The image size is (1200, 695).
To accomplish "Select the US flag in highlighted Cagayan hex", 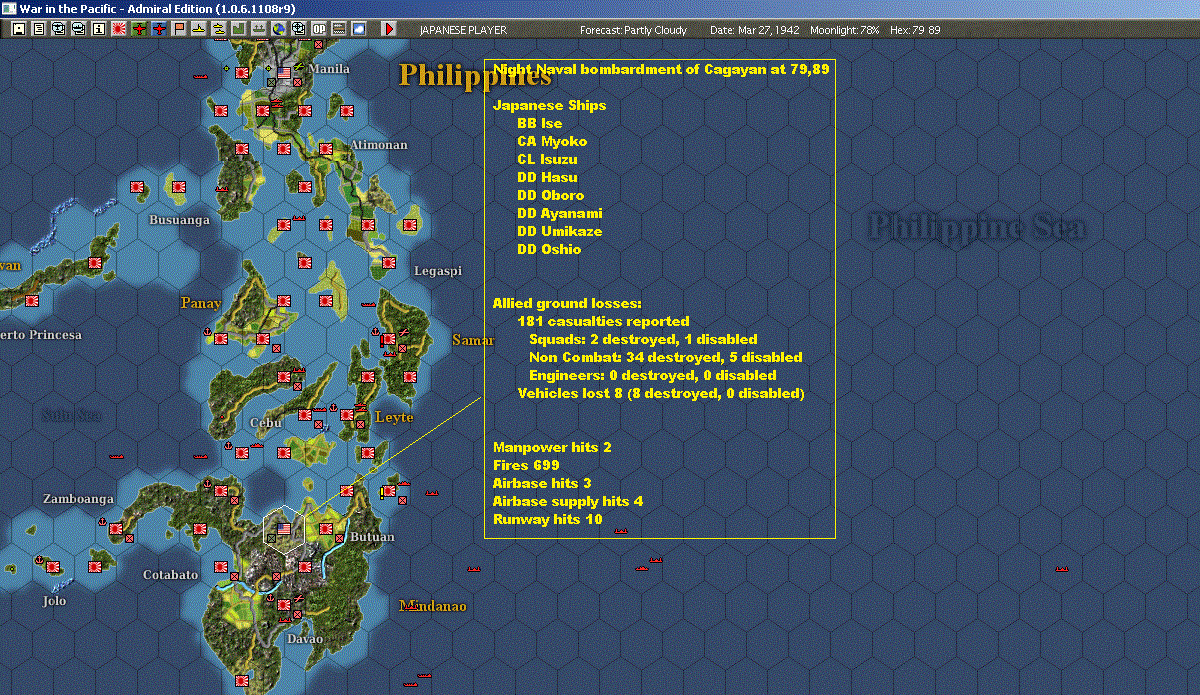I will (284, 528).
